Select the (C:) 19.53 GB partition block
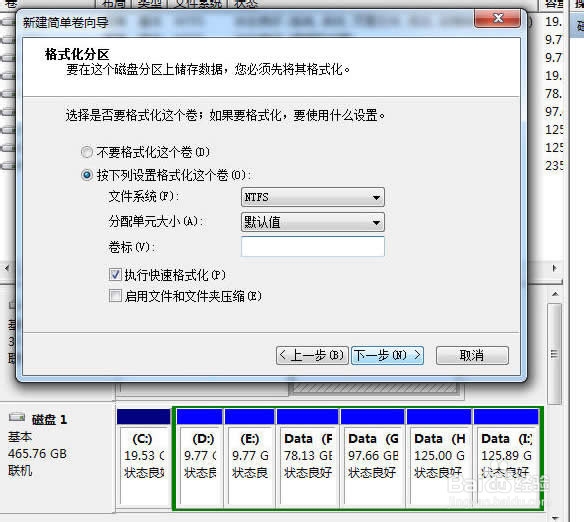This screenshot has width=584, height=522. (143, 458)
